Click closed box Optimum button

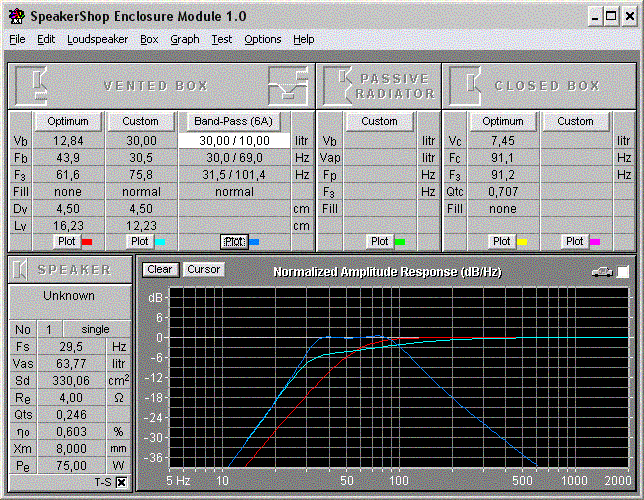503,121
